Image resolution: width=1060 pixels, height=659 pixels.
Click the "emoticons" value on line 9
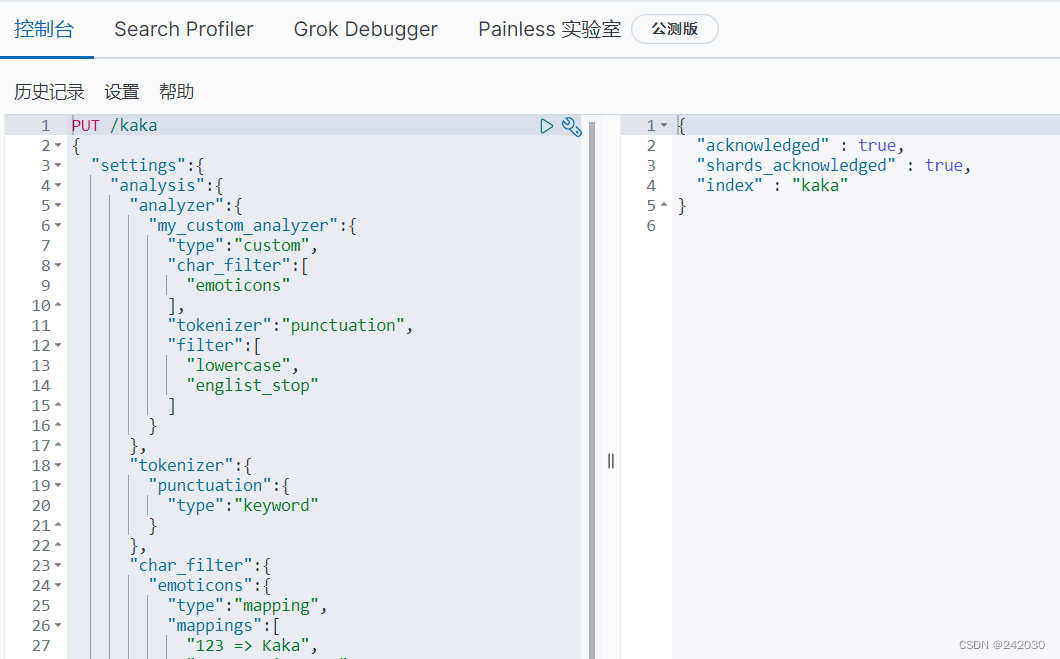(238, 285)
